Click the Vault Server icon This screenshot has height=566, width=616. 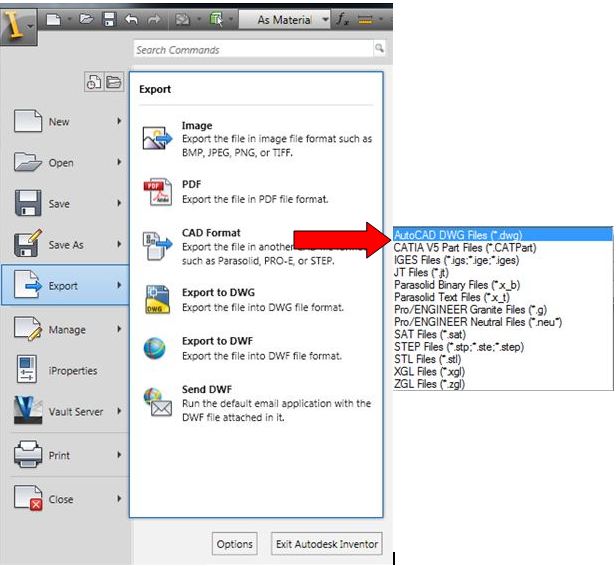pyautogui.click(x=28, y=410)
